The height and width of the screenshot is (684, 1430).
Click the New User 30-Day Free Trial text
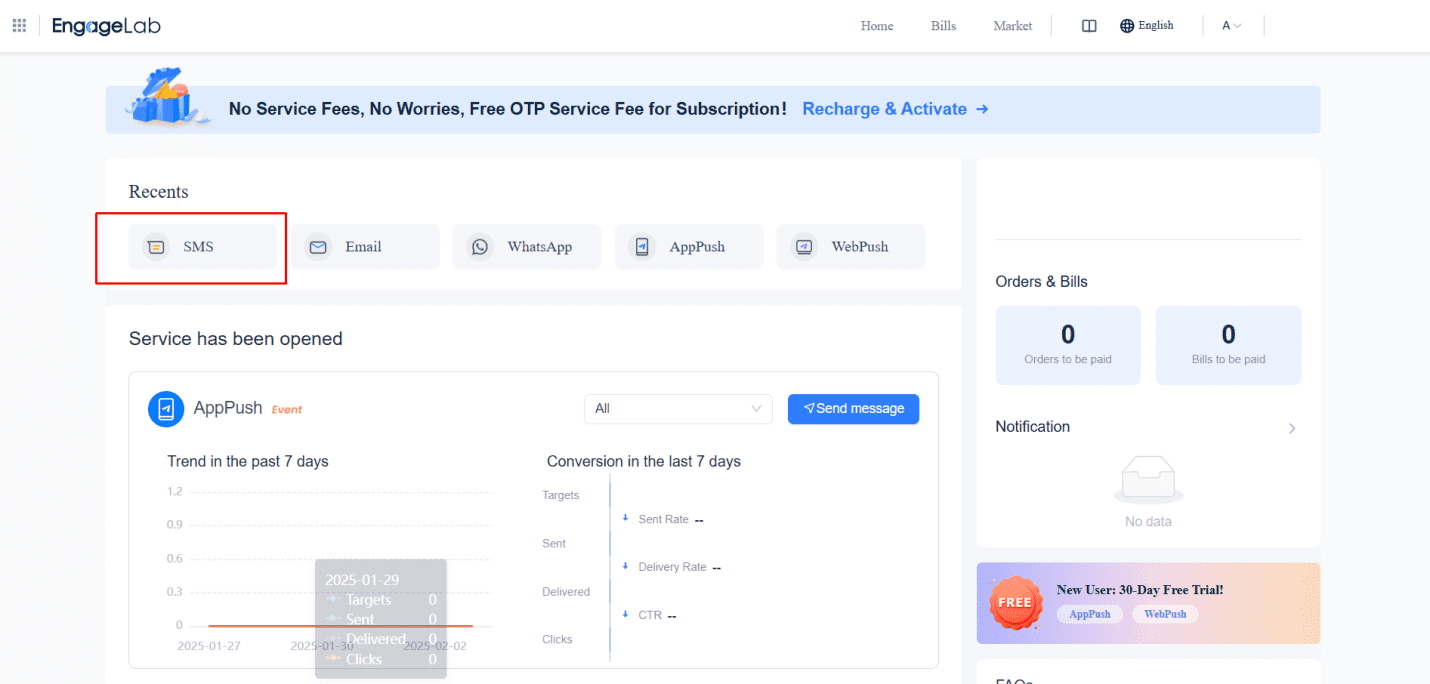pos(1140,590)
